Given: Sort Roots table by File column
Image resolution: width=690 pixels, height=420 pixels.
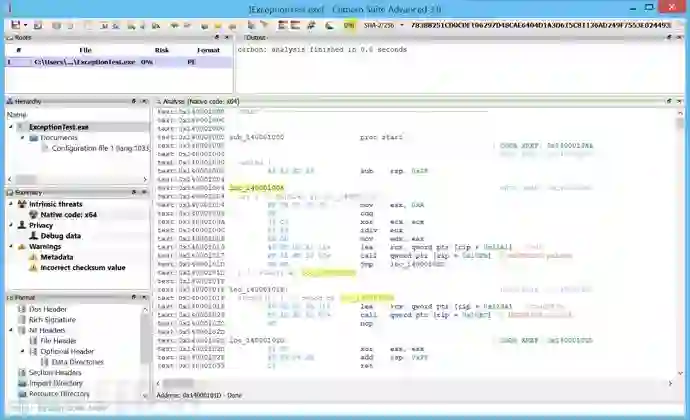Looking at the screenshot, I should click(x=85, y=50).
